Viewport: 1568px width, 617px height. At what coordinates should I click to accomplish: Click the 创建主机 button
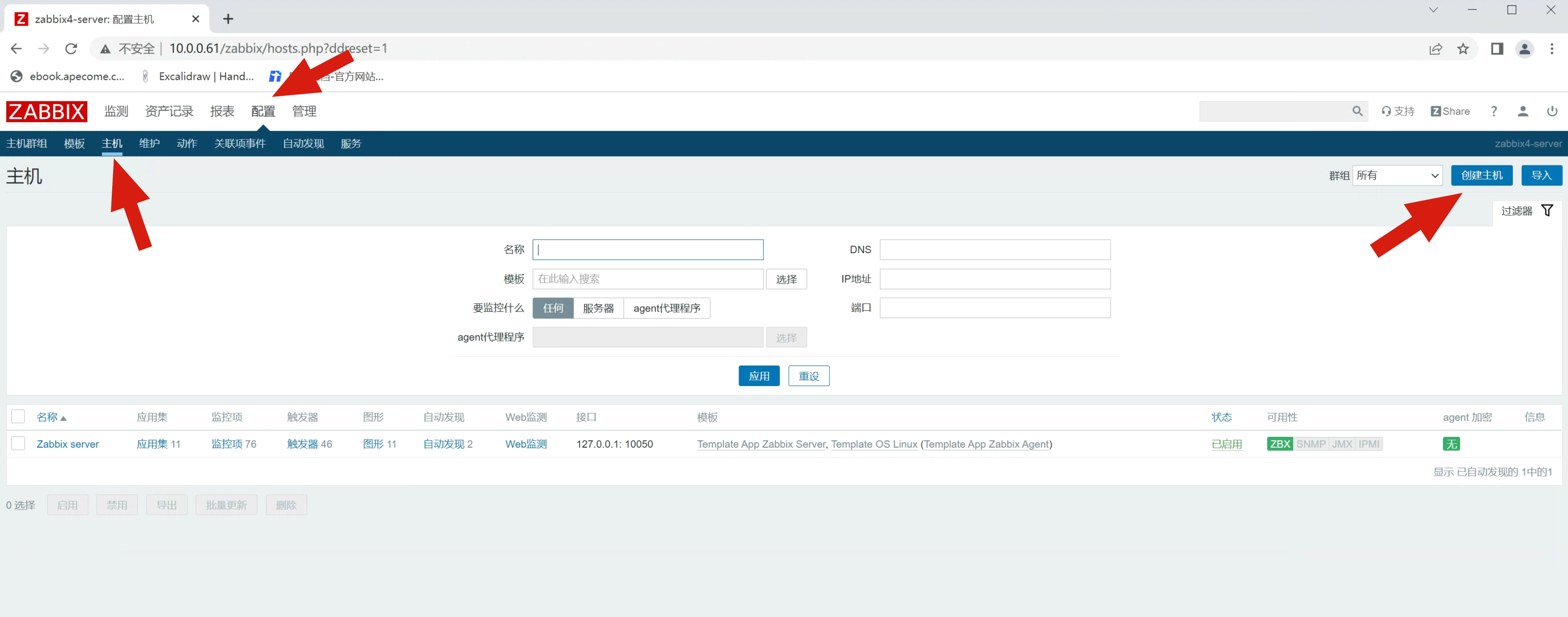(1481, 175)
